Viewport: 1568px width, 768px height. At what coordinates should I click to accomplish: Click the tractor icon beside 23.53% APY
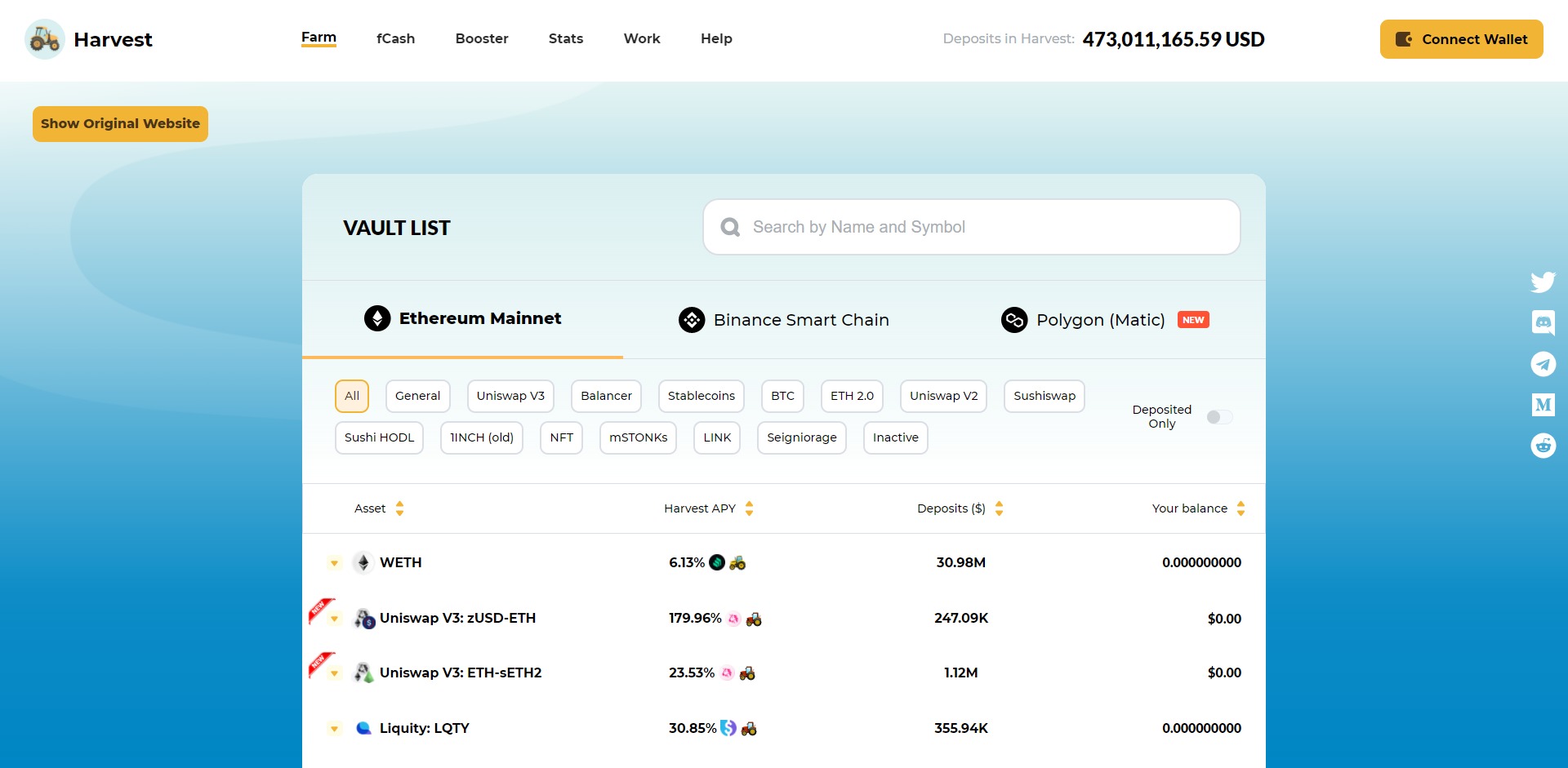point(747,673)
